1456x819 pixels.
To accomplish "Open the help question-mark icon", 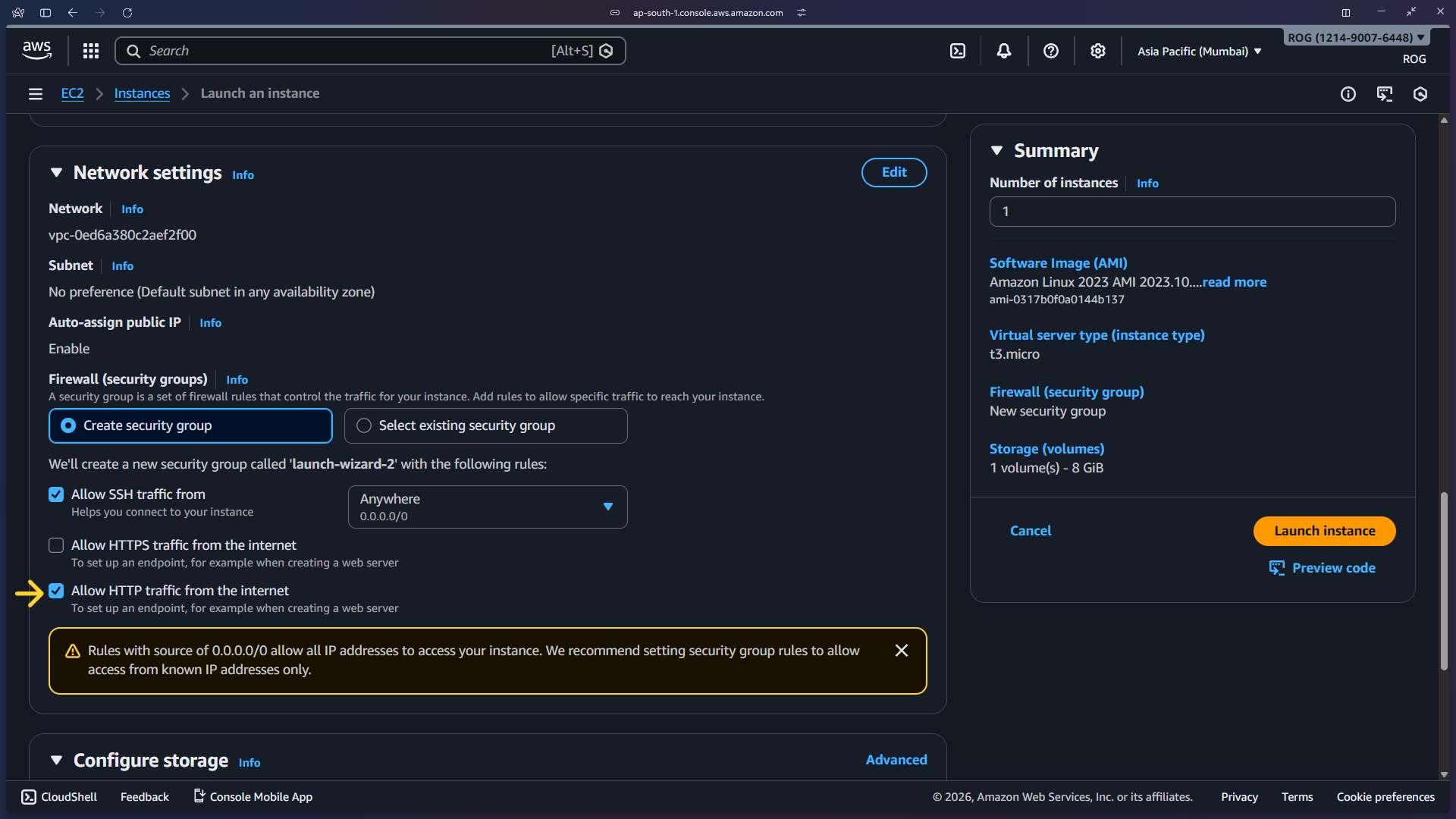I will 1051,50.
